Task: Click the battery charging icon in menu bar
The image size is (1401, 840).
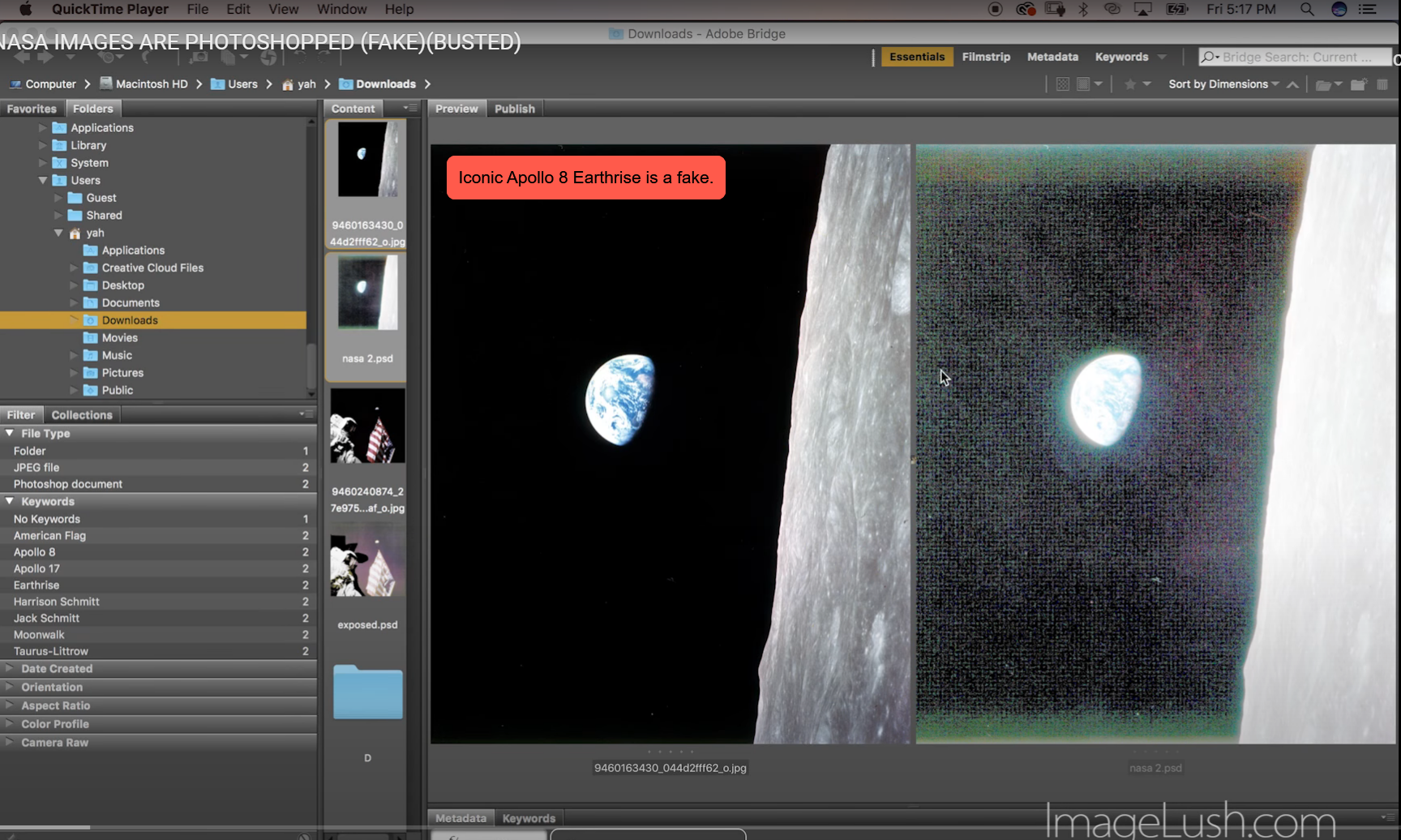Action: pyautogui.click(x=1176, y=9)
